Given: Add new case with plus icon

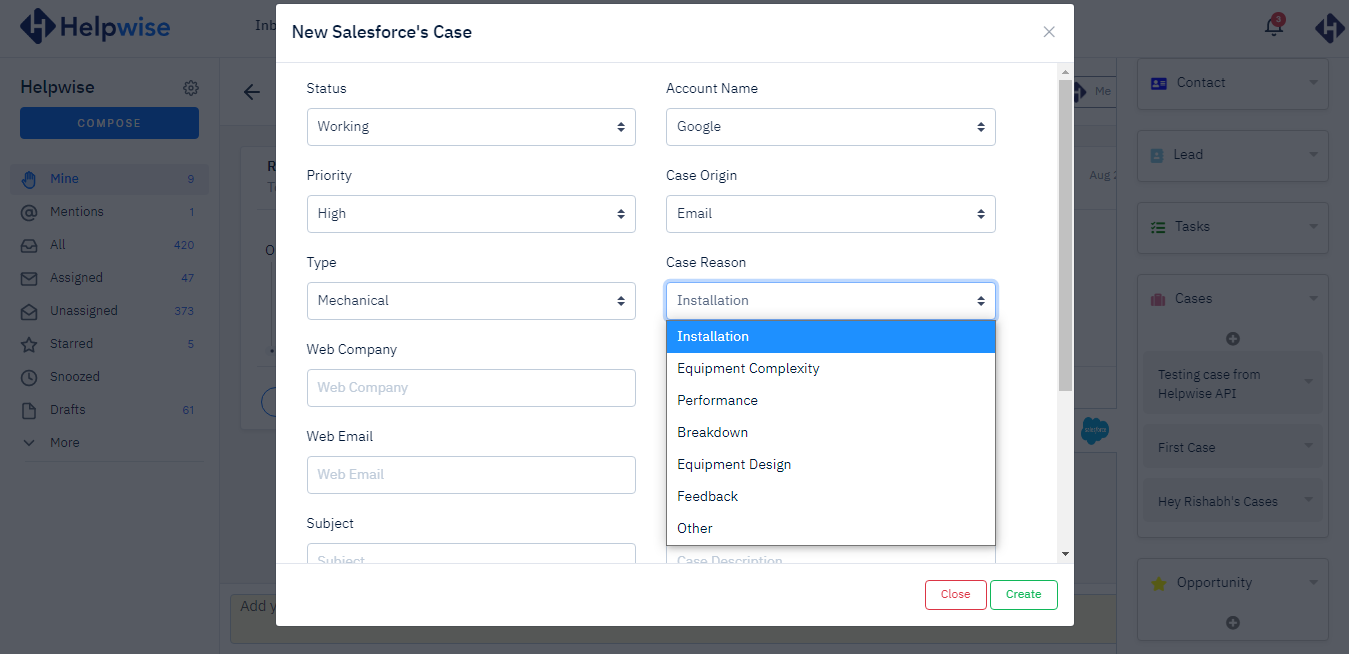Looking at the screenshot, I should 1232,339.
